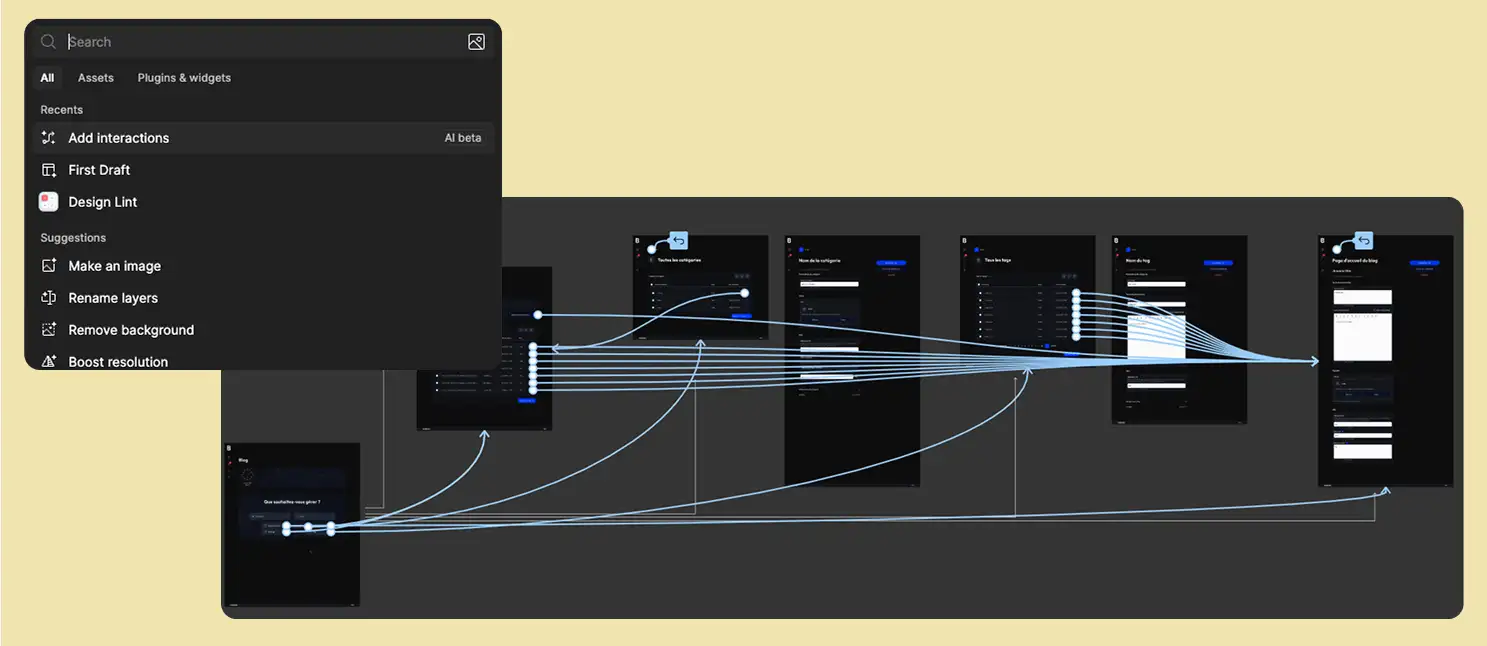Focus the Search input field
This screenshot has width=1487, height=646.
click(x=260, y=42)
